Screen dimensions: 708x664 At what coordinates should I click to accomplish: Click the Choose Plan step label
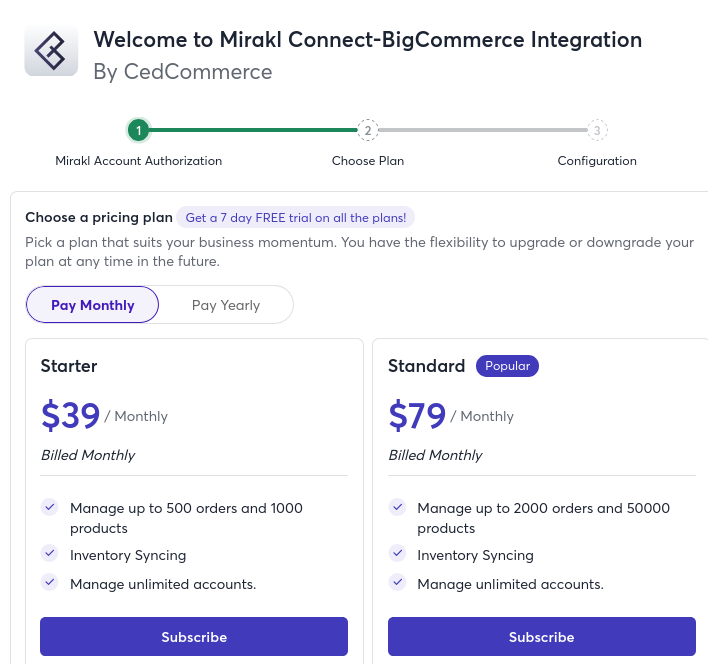[368, 161]
